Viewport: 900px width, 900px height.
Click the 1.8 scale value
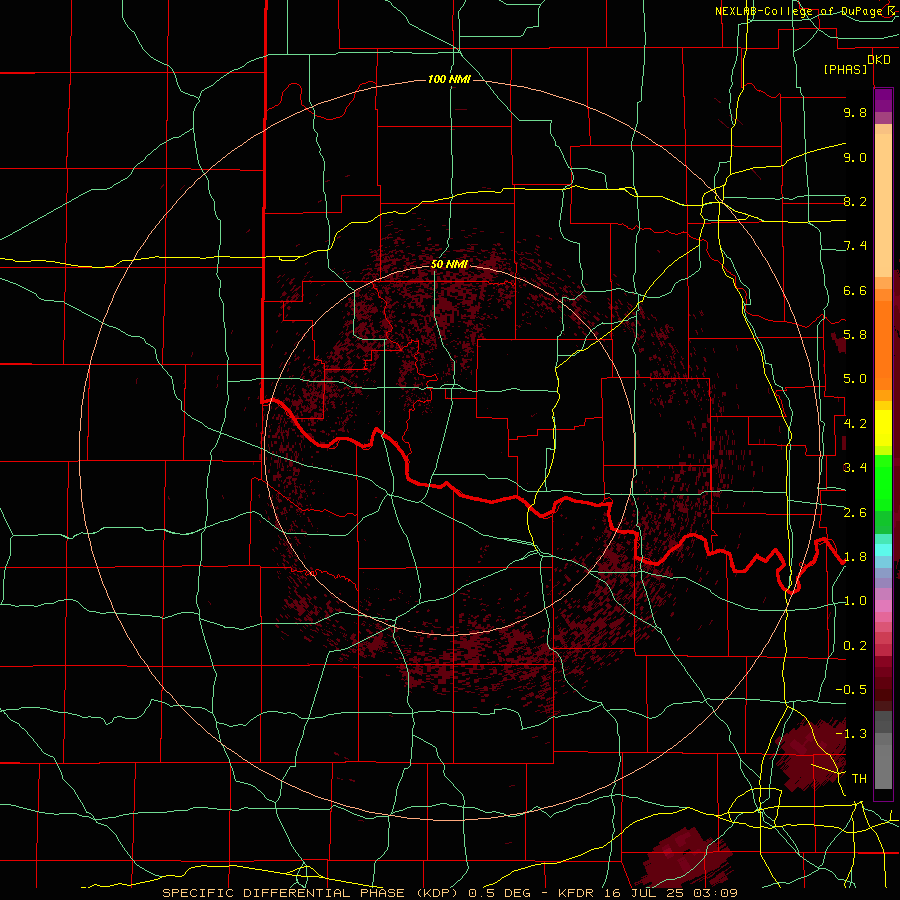[x=855, y=557]
